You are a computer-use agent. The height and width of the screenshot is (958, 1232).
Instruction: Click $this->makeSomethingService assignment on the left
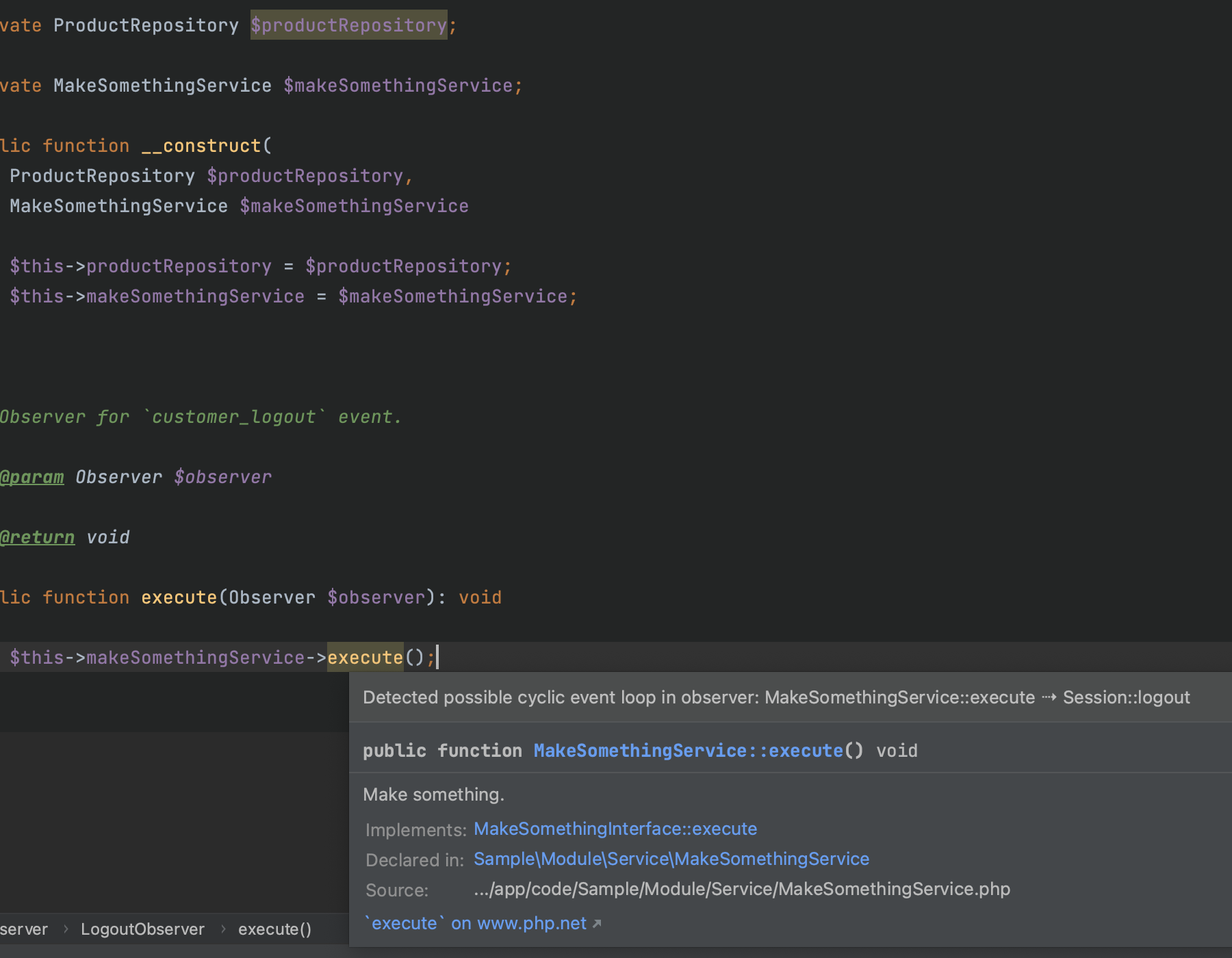[x=157, y=296]
